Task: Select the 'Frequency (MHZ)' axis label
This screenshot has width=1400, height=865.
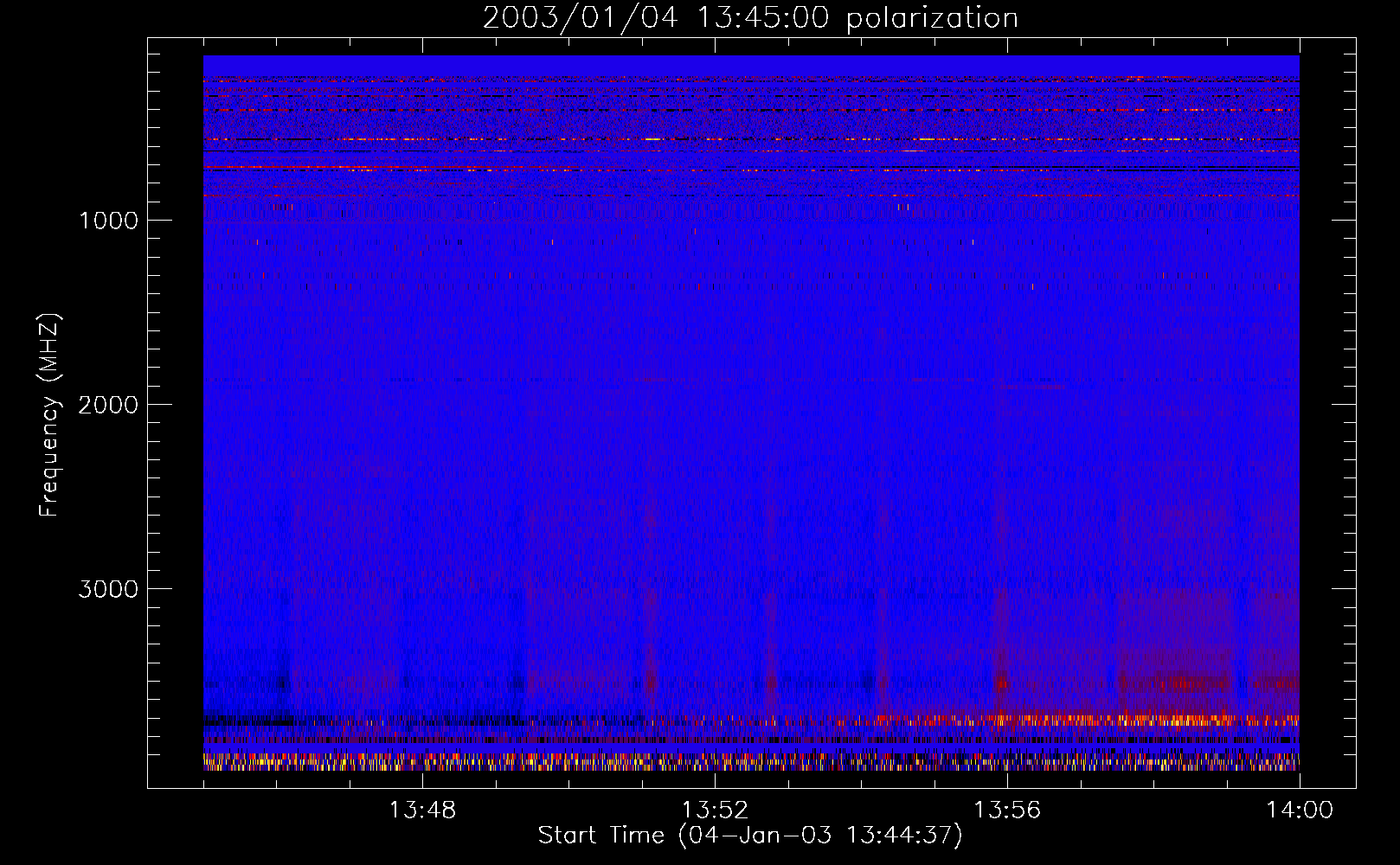Action: [x=49, y=415]
